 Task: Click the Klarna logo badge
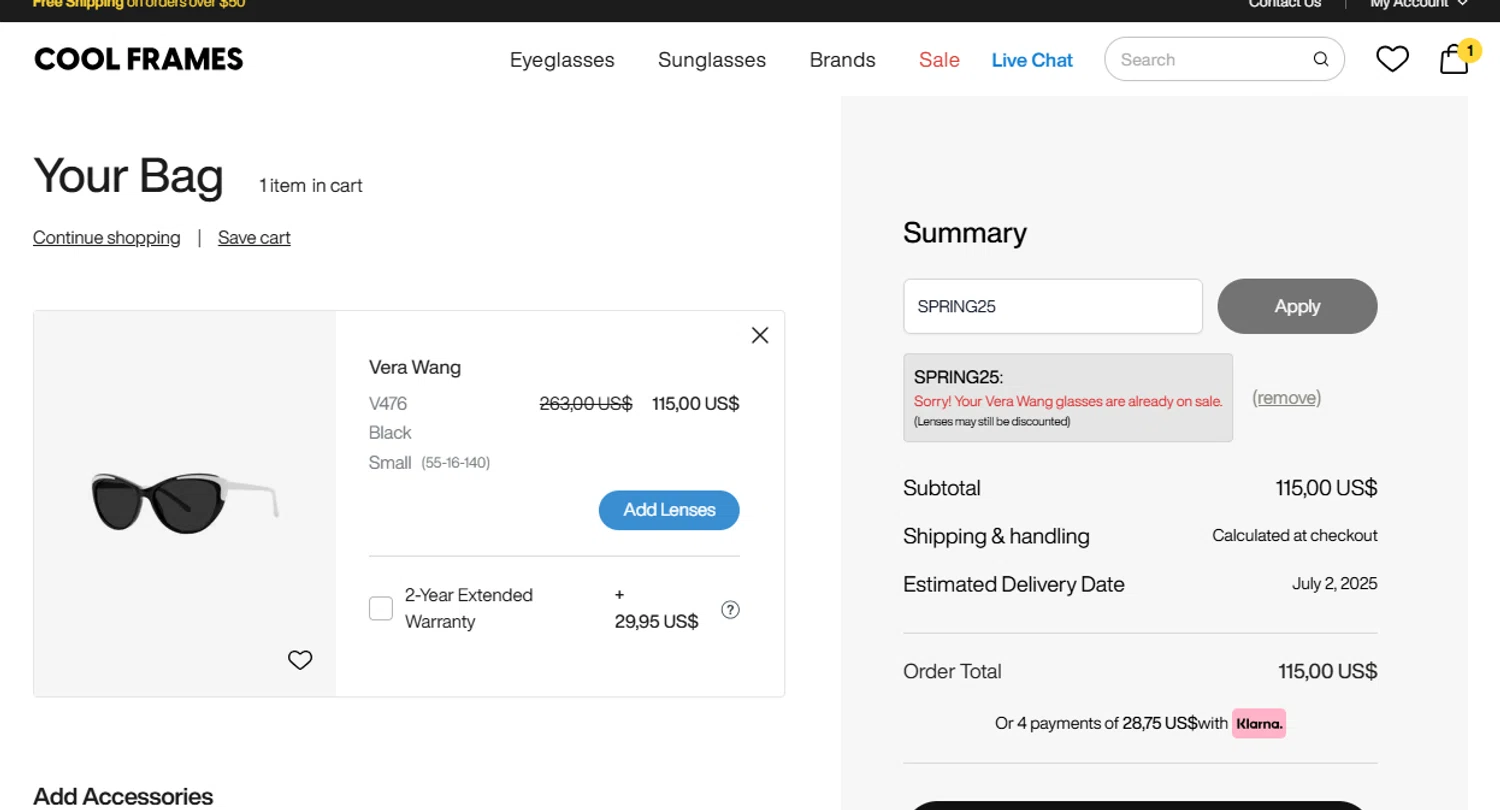1258,723
